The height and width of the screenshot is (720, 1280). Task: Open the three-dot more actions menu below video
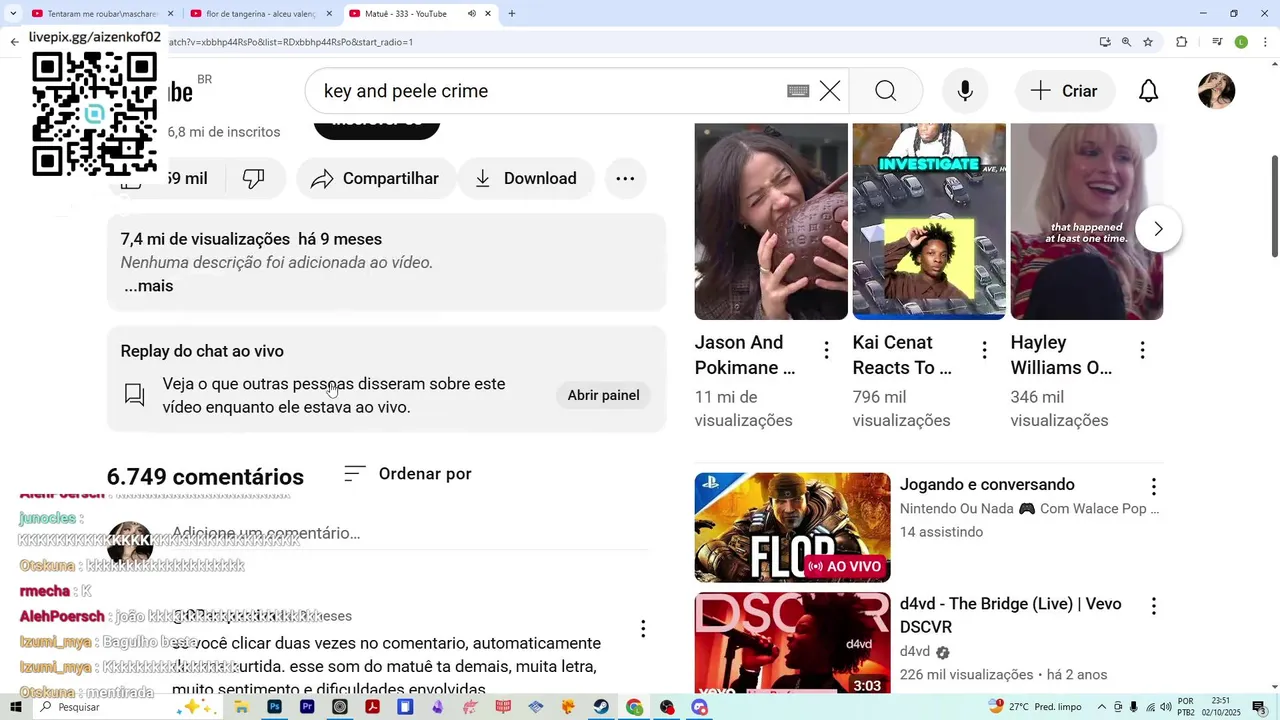[x=625, y=178]
